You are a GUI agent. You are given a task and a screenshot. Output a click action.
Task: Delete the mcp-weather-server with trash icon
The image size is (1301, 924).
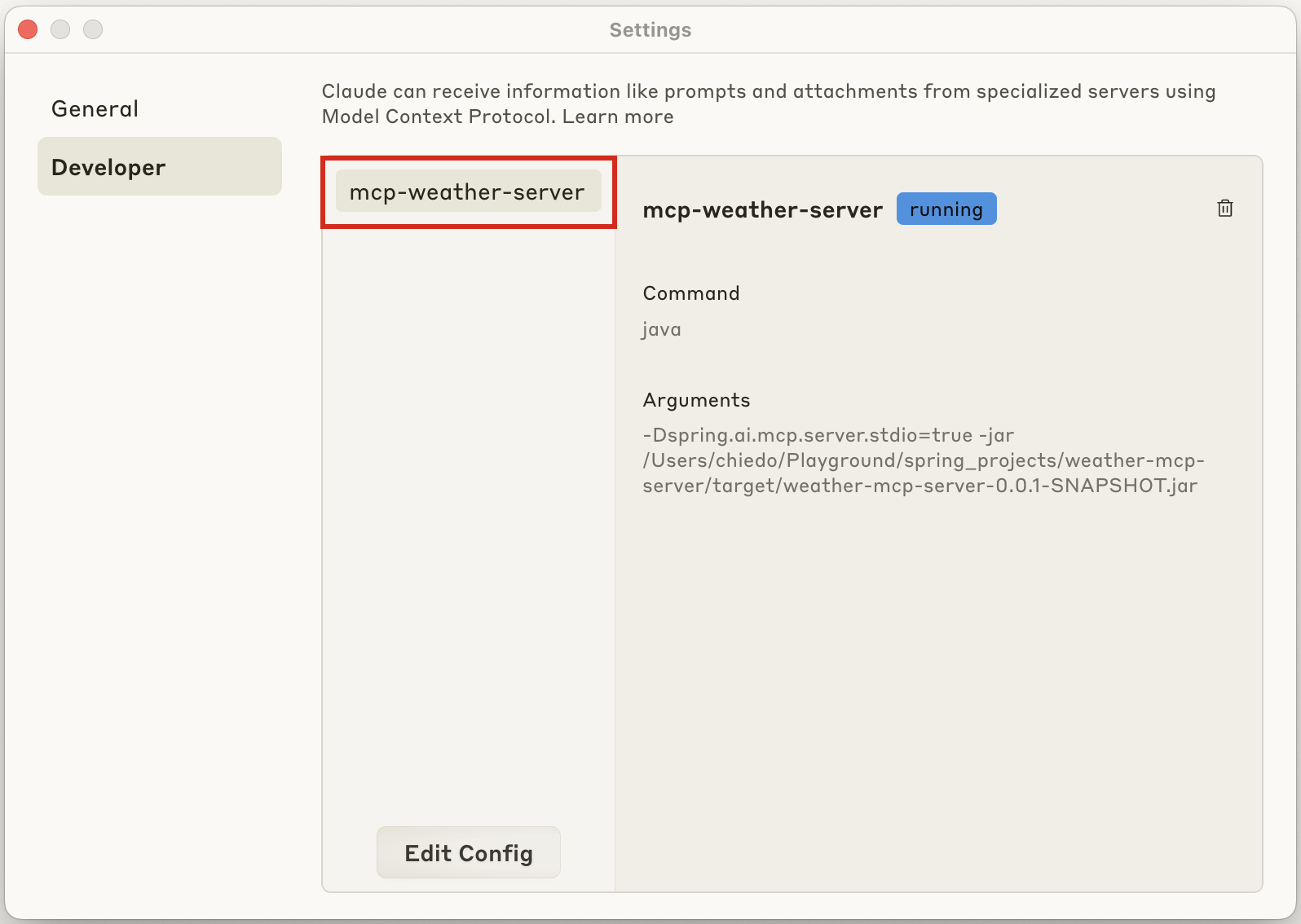(1224, 209)
